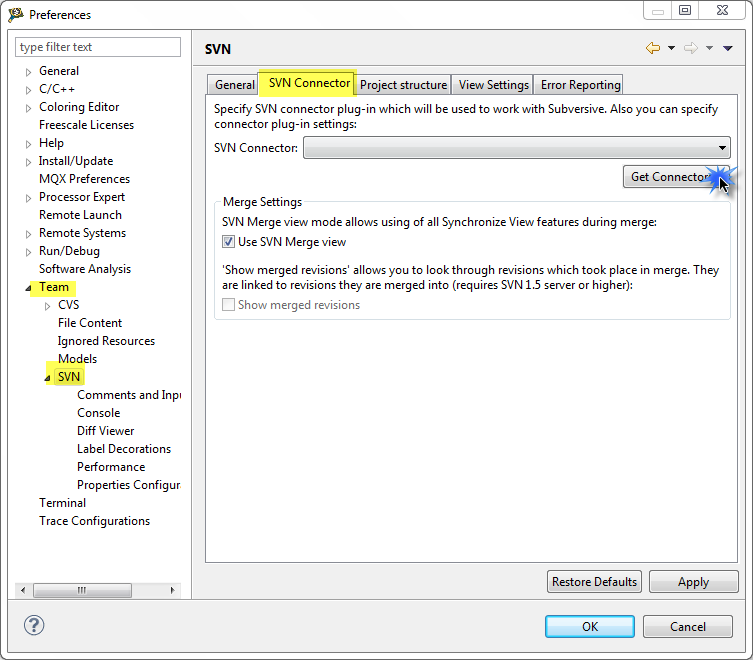Toggle Use SVN Merge view checkbox
Viewport: 753px width, 660px height.
click(x=229, y=242)
